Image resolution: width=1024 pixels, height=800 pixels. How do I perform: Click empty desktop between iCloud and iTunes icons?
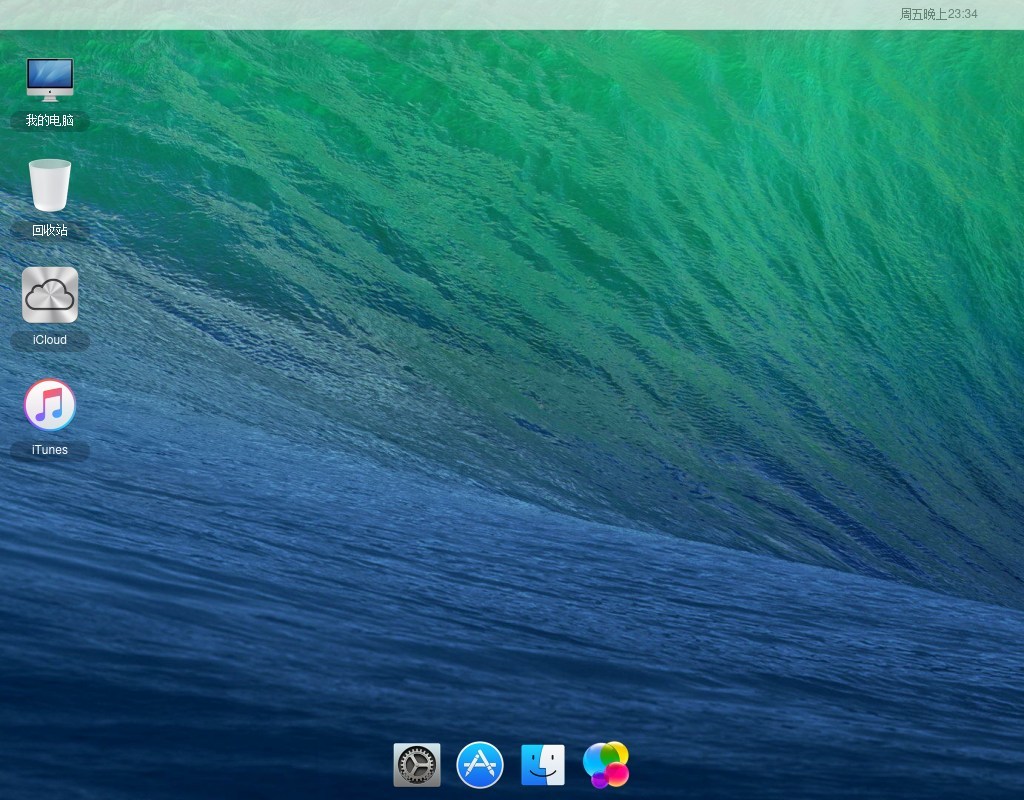(50, 364)
